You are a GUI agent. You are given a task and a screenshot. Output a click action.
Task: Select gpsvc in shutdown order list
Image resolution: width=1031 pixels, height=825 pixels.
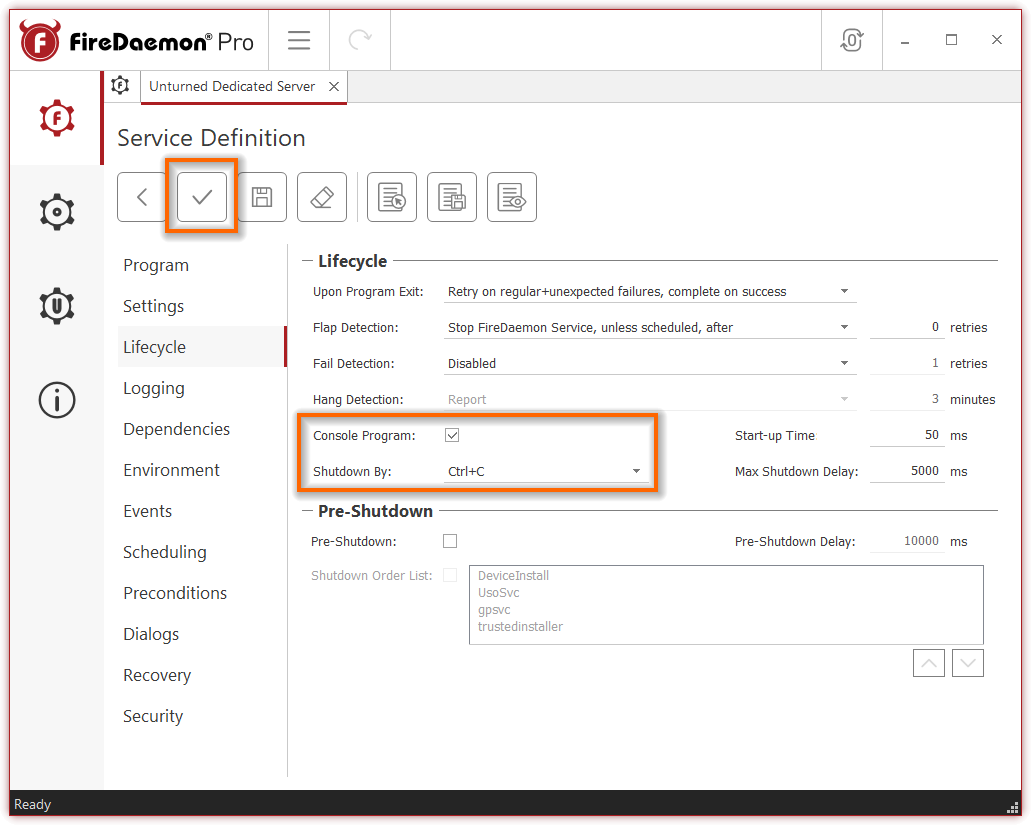[494, 609]
